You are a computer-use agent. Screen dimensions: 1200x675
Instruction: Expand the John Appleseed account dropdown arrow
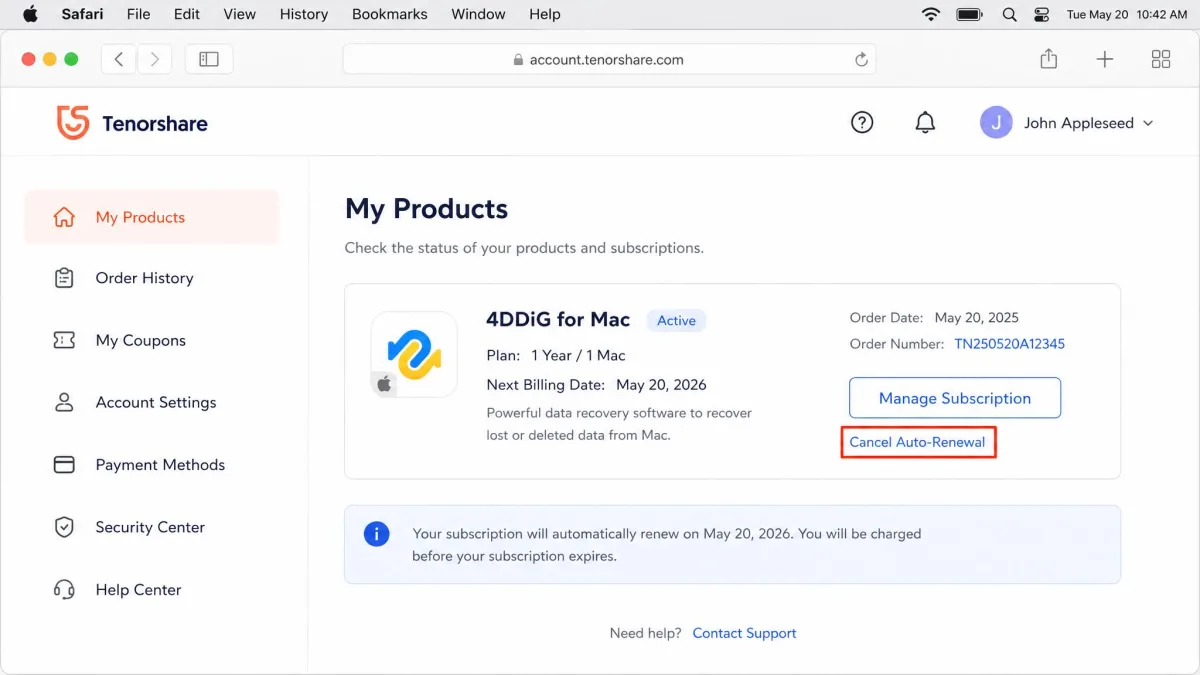click(1148, 123)
